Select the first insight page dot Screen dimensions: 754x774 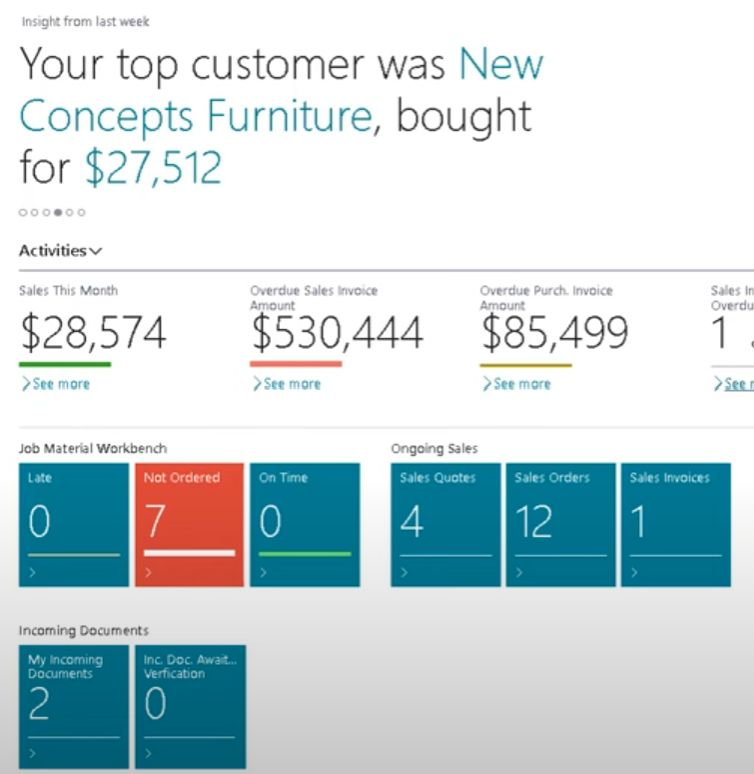point(22,212)
